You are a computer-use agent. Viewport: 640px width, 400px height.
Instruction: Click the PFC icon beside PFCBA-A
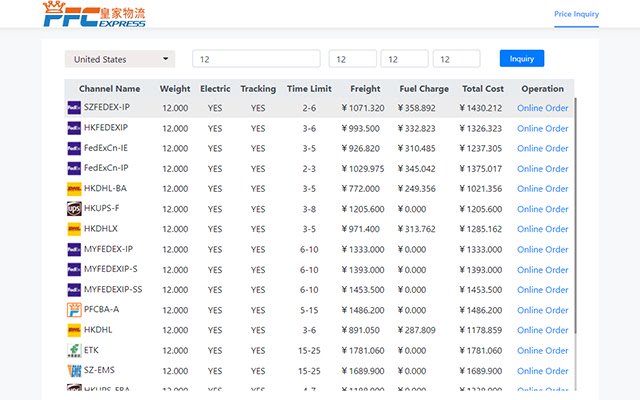pos(74,310)
